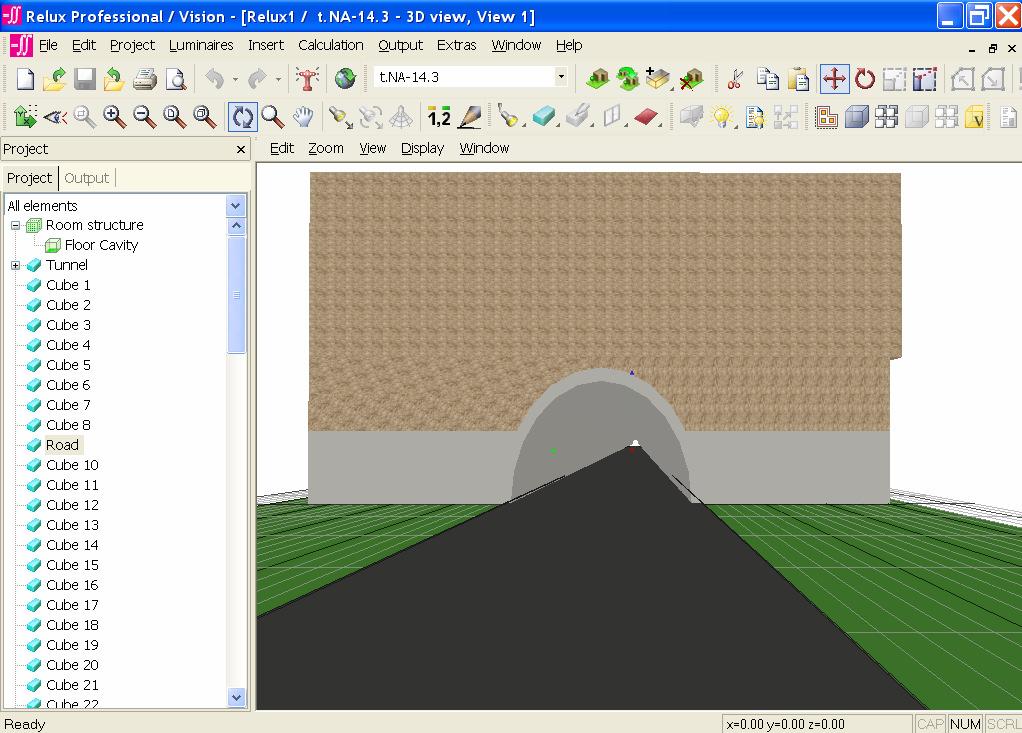Click the plain magnifier zoom window icon
This screenshot has height=733, width=1022.
pos(272,117)
